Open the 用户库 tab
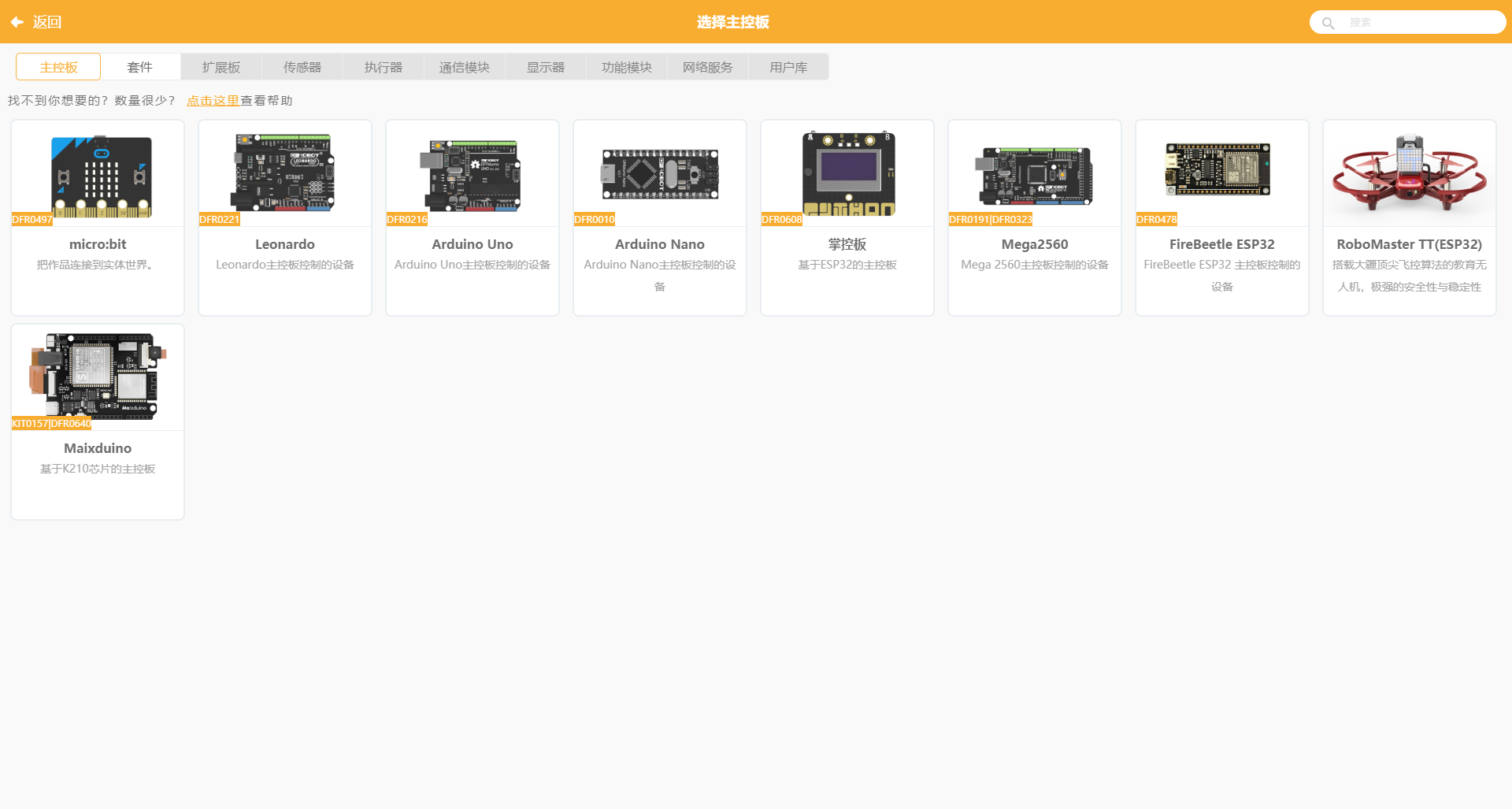The height and width of the screenshot is (809, 1512). 789,67
